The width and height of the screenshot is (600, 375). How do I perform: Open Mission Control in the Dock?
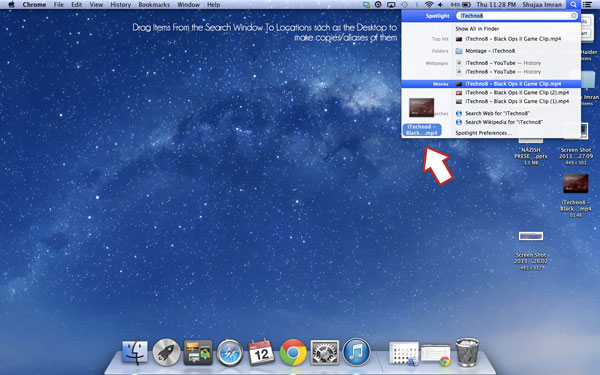pos(198,352)
